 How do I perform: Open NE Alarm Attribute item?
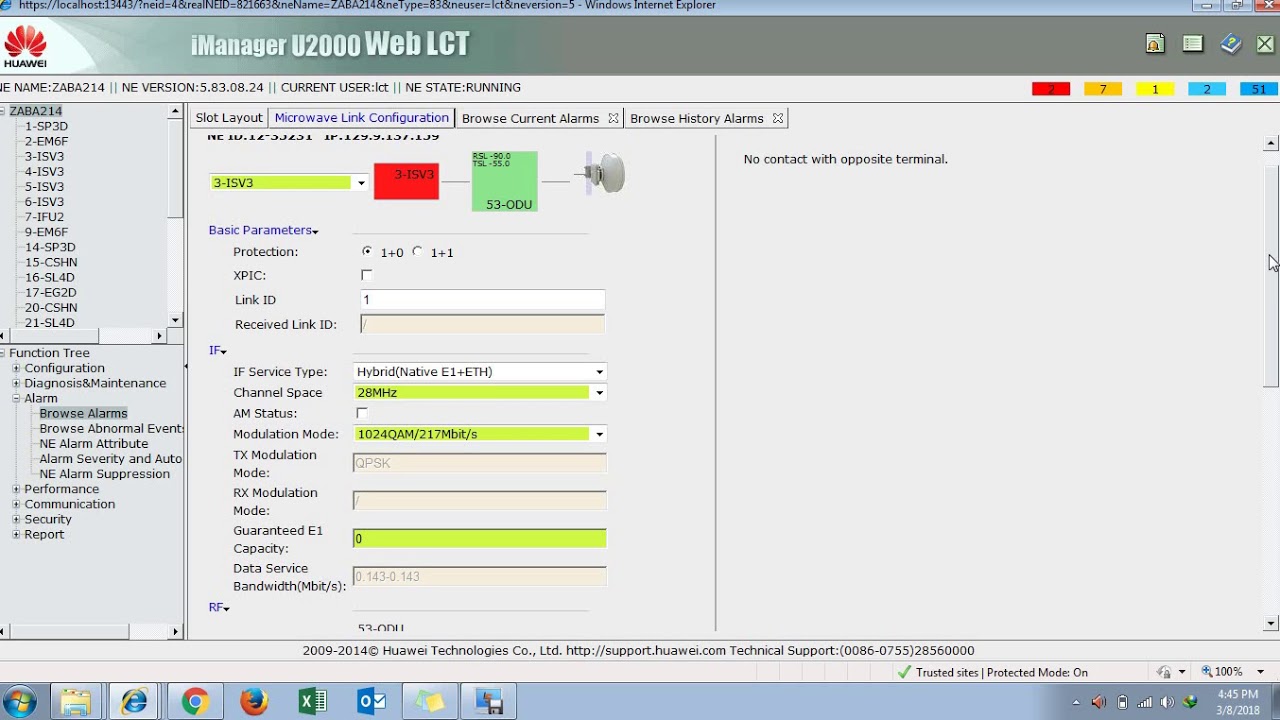94,443
